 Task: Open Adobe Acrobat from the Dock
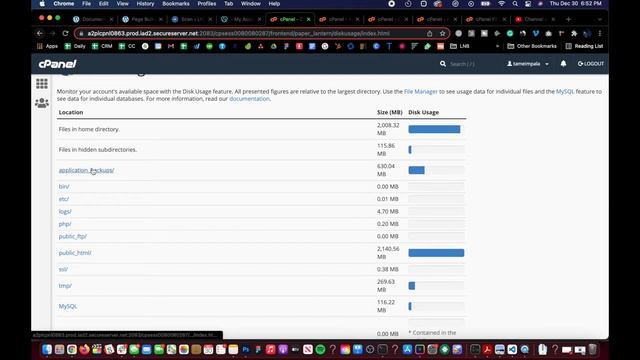487,349
